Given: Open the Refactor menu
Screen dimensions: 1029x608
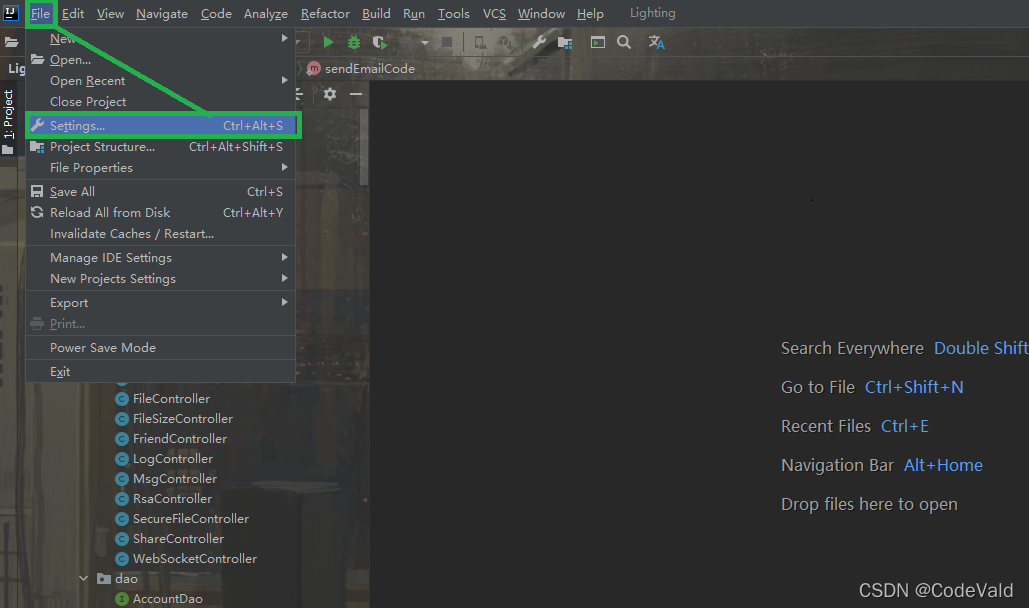Looking at the screenshot, I should pyautogui.click(x=325, y=14).
